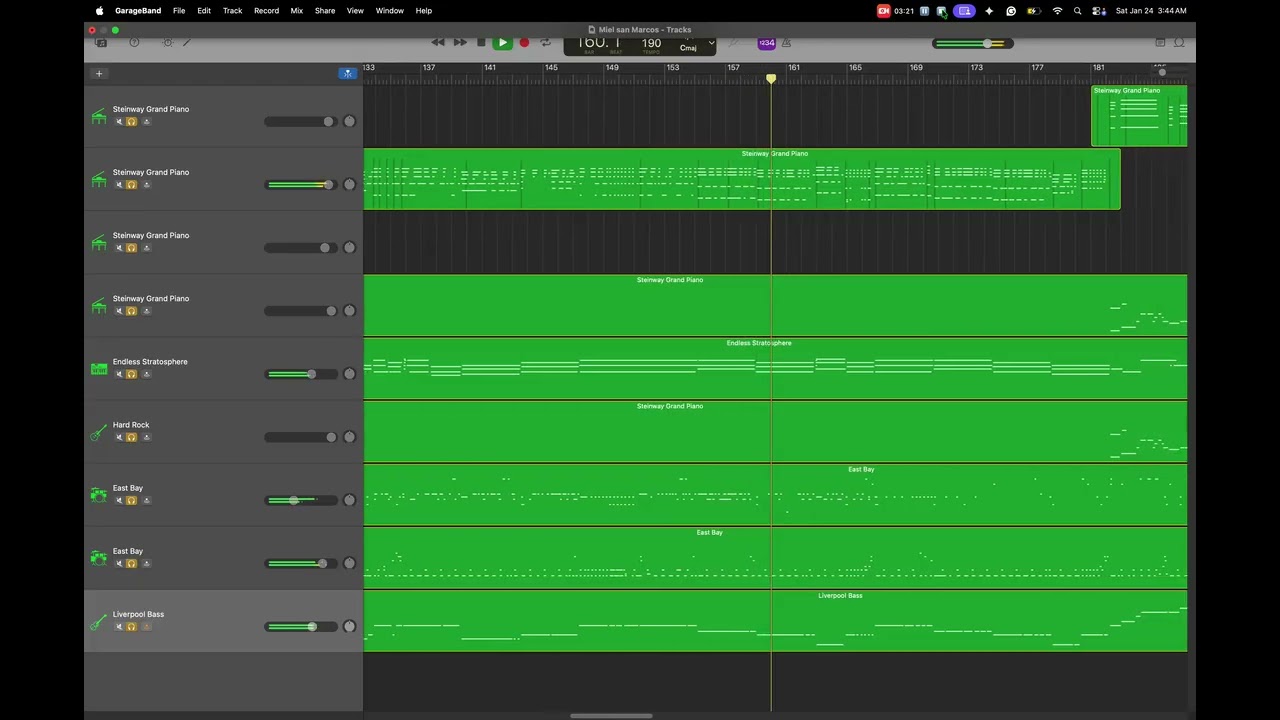The height and width of the screenshot is (720, 1280).
Task: Click the tempo value 190
Action: coord(652,43)
